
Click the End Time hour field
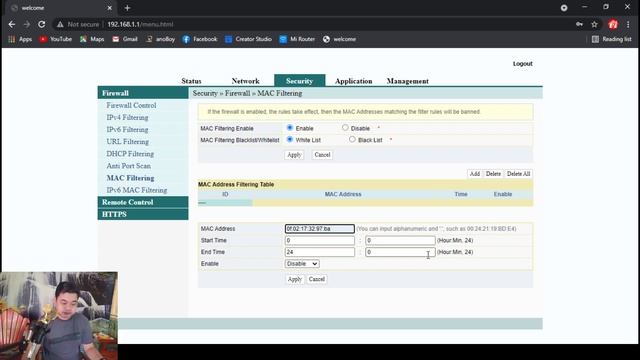click(320, 252)
